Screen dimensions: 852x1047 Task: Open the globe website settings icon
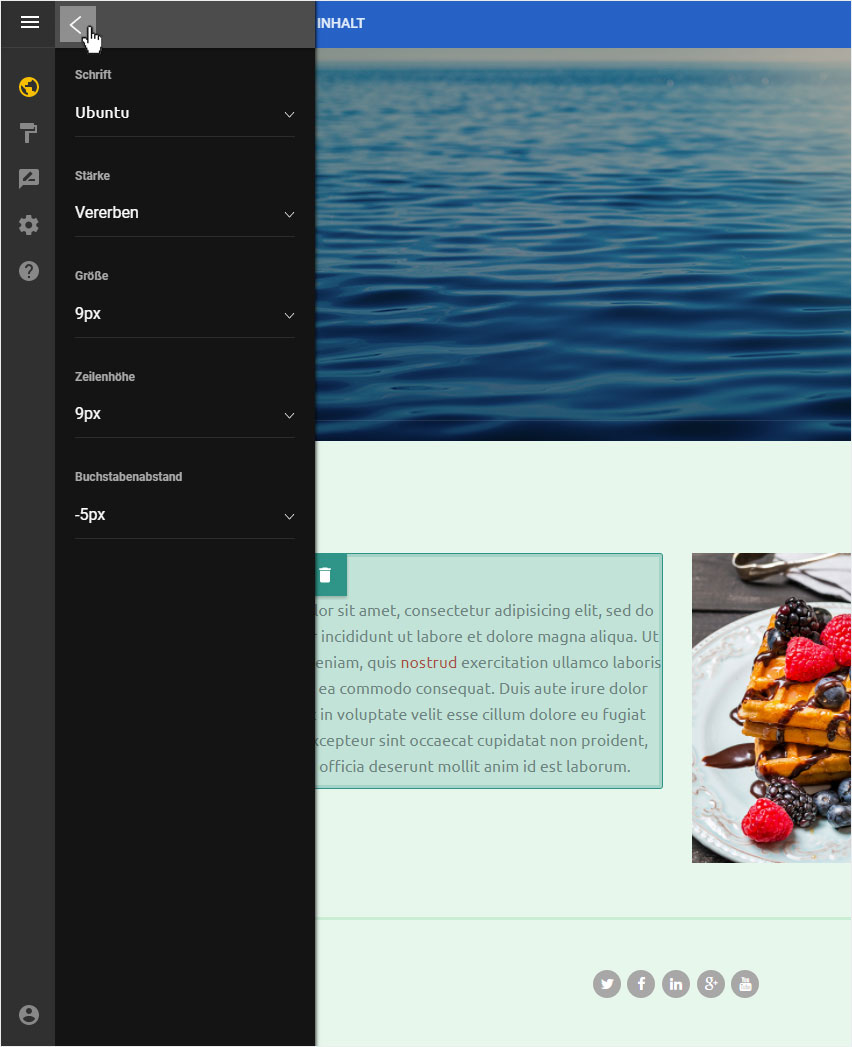pos(29,87)
